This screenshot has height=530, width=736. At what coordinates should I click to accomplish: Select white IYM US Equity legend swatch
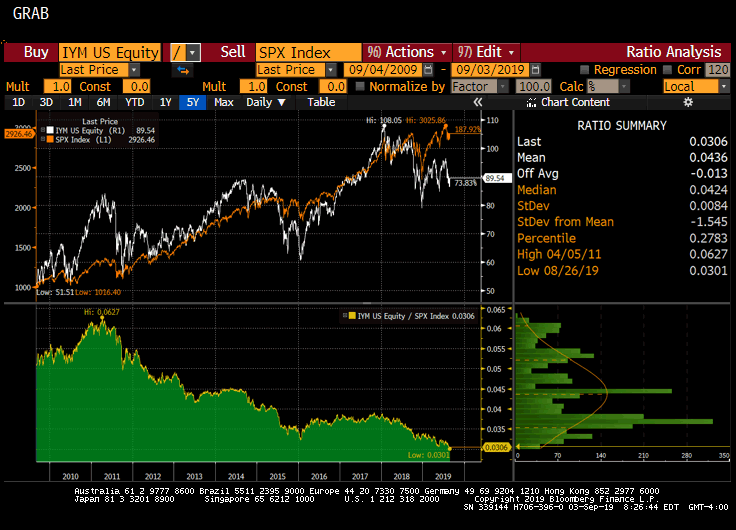pyautogui.click(x=50, y=130)
